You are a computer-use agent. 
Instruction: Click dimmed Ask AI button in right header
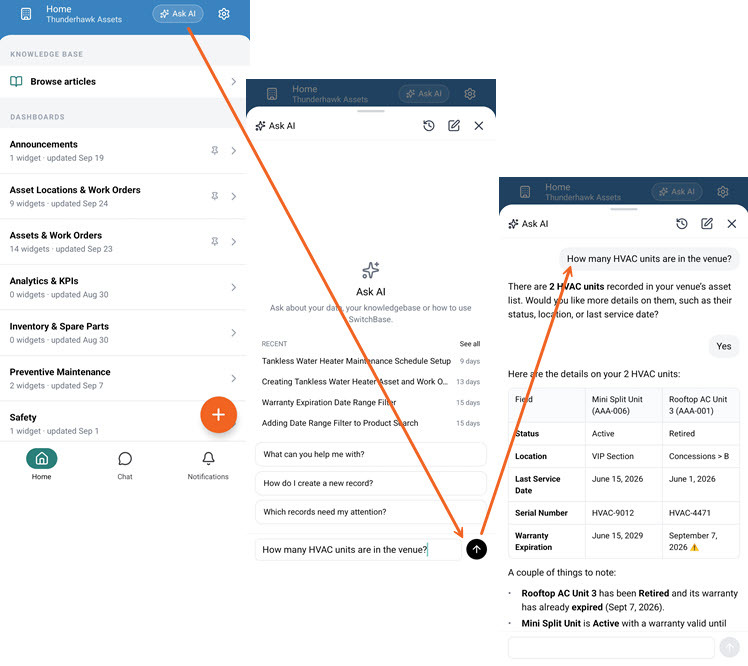(677, 192)
